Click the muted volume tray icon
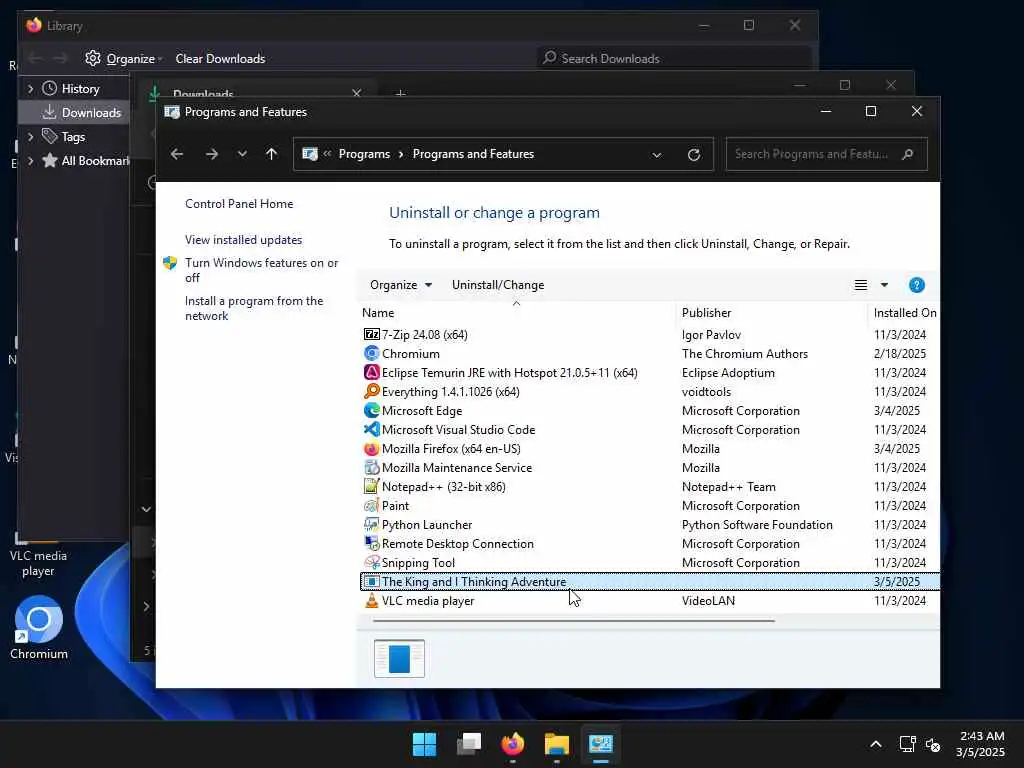The height and width of the screenshot is (768, 1024). point(933,744)
